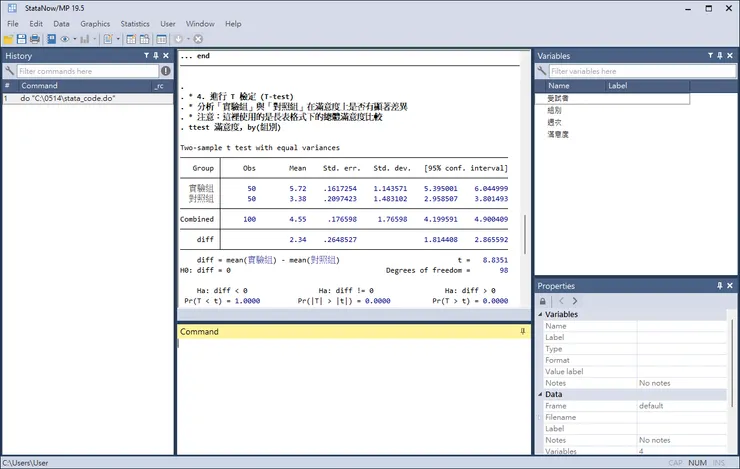Click the Label column header in Variables
740x469 pixels.
[648, 86]
